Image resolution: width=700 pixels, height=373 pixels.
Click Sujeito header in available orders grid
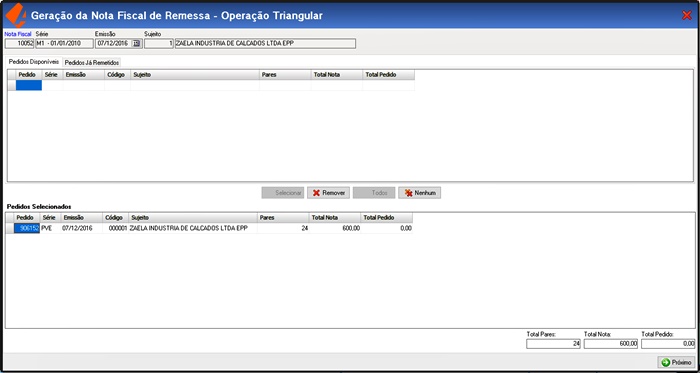pos(195,75)
